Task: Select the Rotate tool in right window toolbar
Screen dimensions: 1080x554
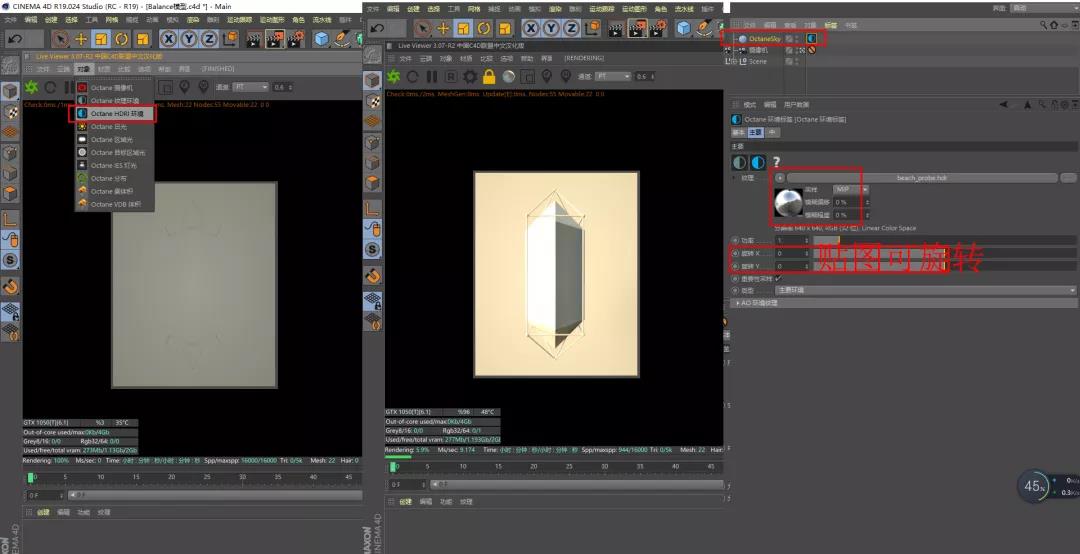Action: click(x=484, y=28)
